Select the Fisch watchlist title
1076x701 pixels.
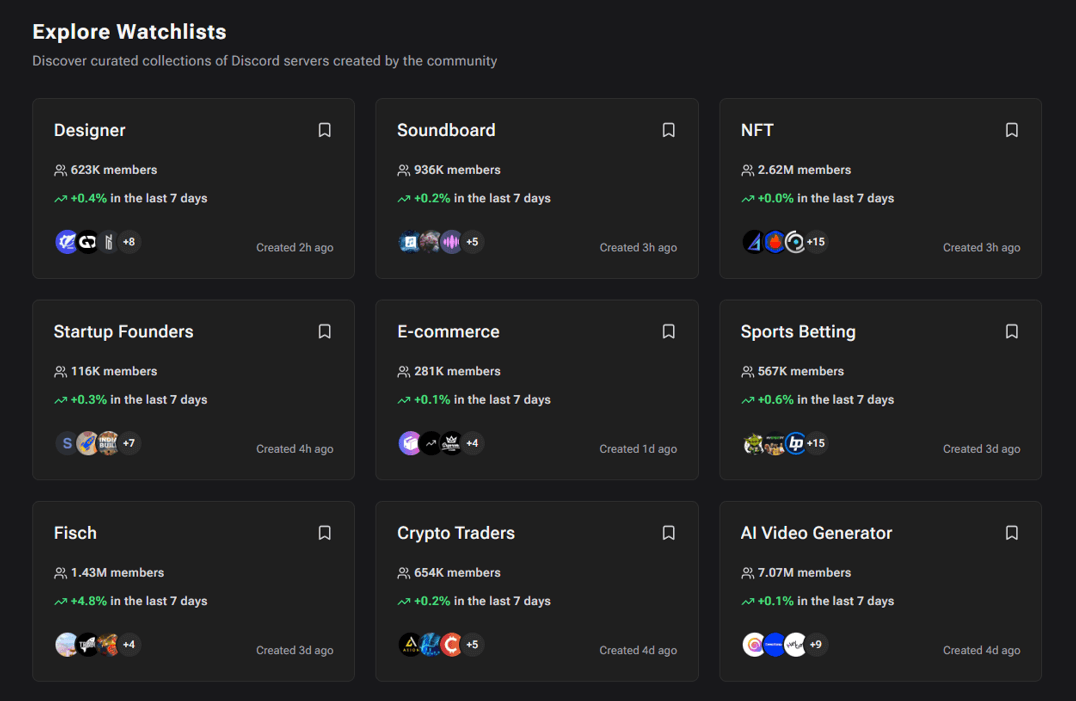[x=75, y=533]
